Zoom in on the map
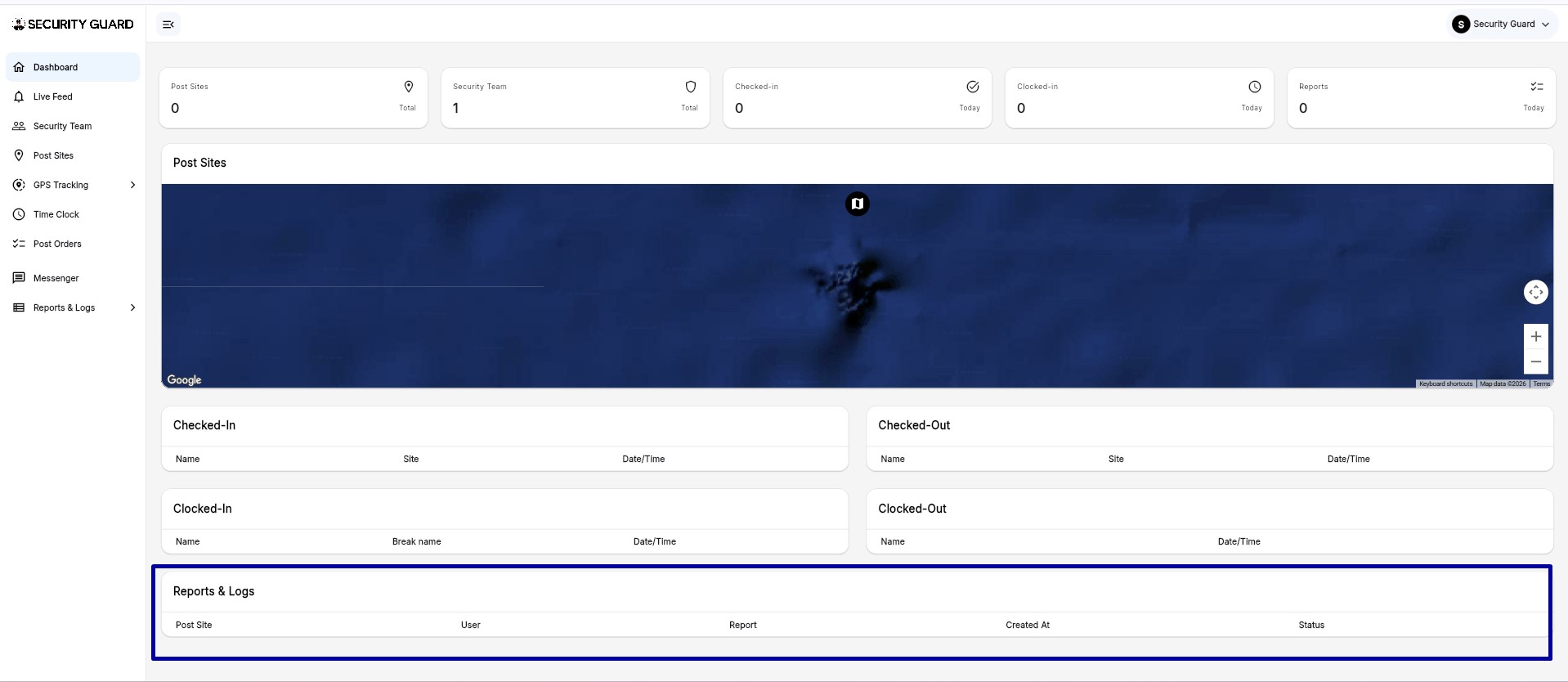This screenshot has height=682, width=1568. pyautogui.click(x=1536, y=336)
